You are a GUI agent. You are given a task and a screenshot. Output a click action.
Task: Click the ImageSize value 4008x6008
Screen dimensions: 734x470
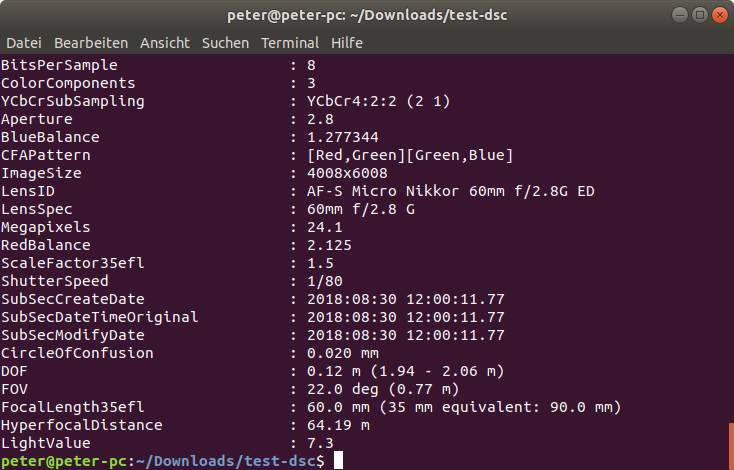tap(347, 173)
